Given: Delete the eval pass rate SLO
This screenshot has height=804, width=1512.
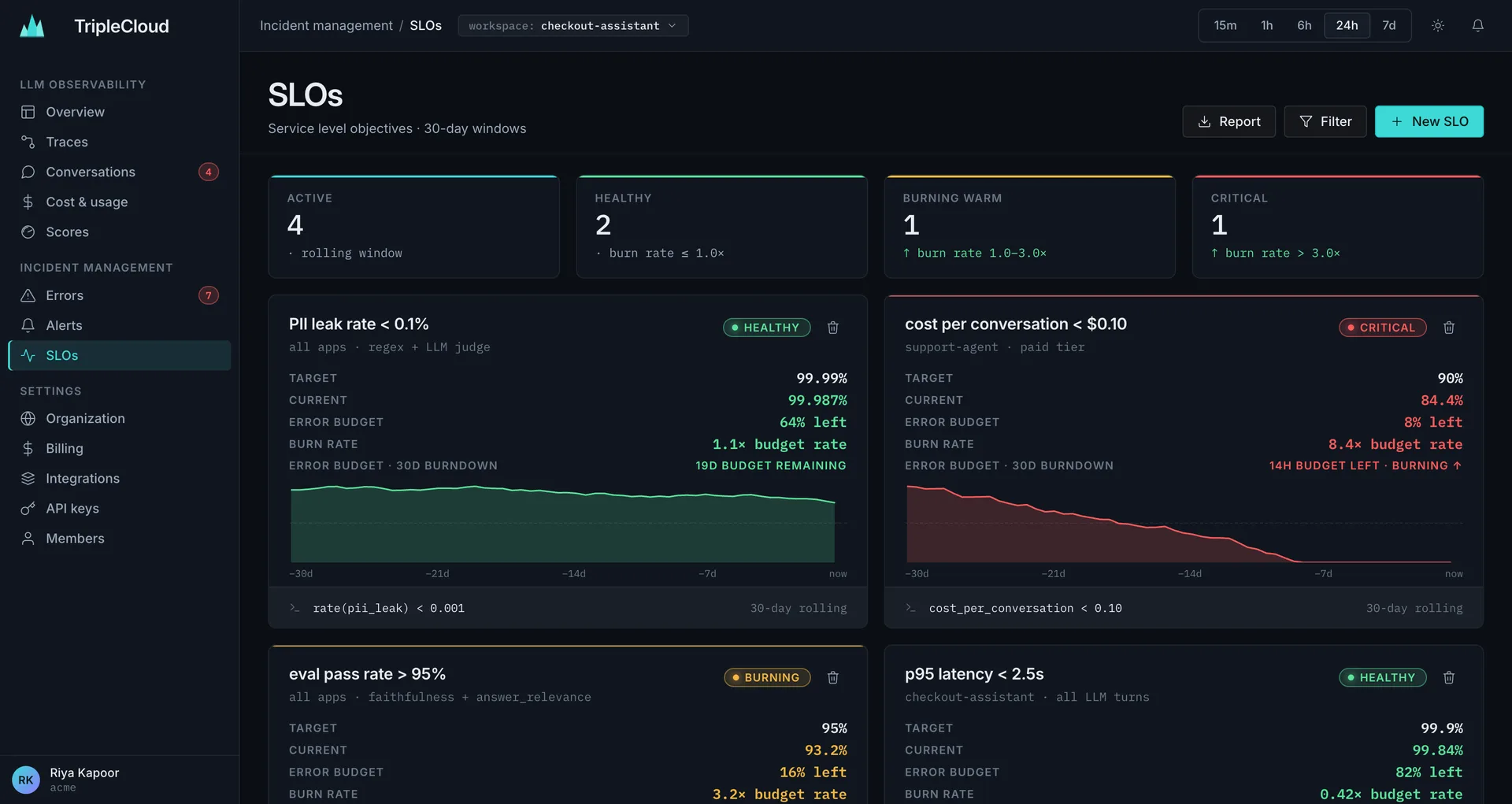Looking at the screenshot, I should [833, 677].
